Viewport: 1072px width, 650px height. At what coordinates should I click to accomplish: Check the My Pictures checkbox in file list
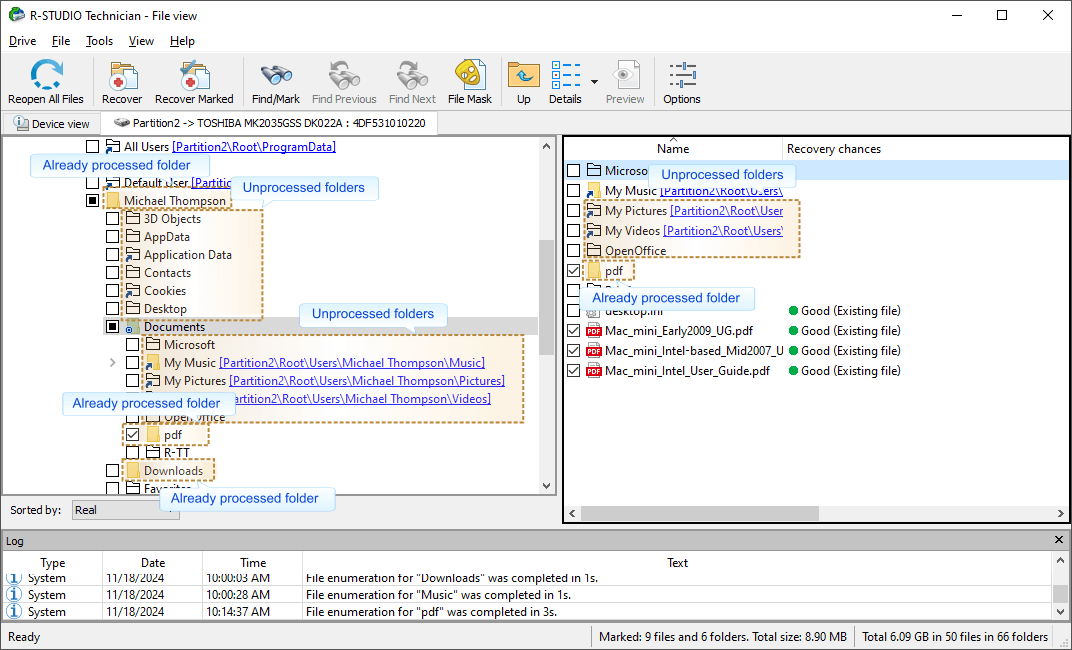(574, 211)
